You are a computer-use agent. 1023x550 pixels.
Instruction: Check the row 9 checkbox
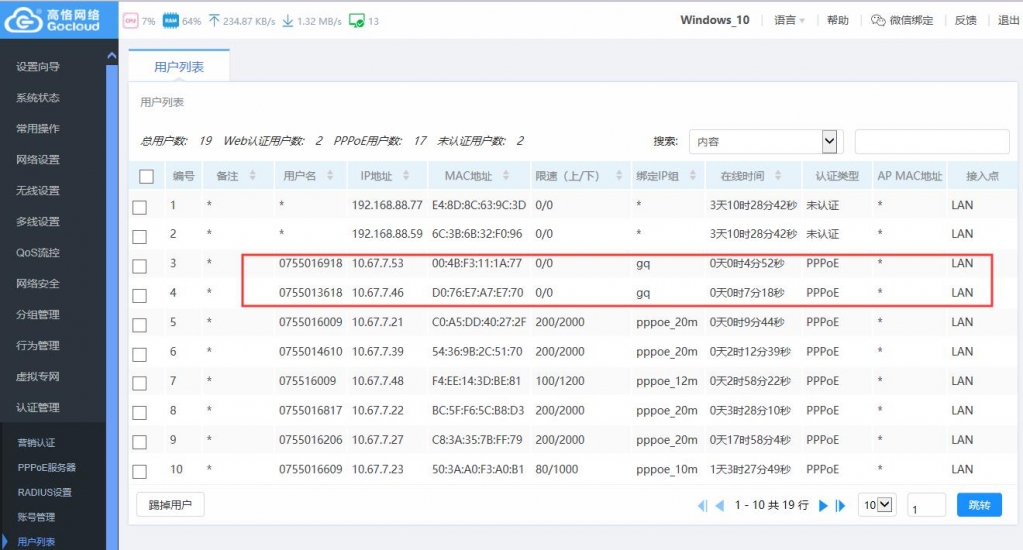click(140, 442)
